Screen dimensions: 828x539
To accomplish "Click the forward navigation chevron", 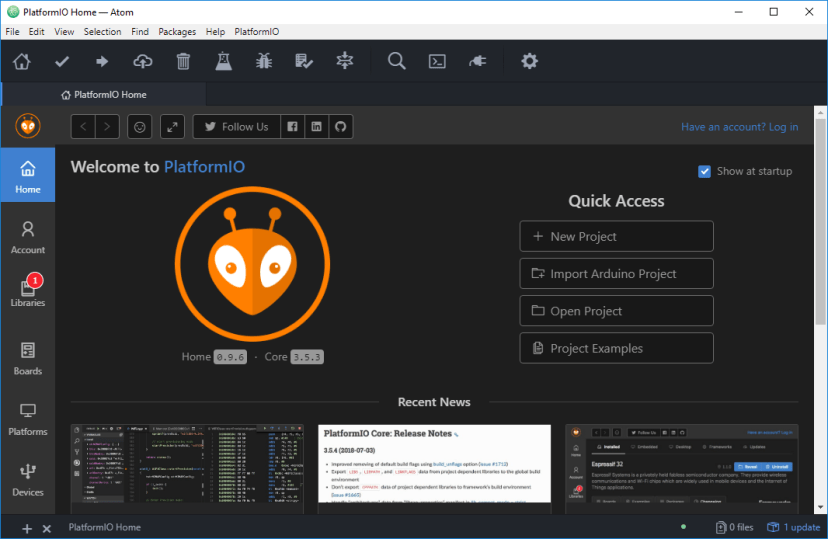I will point(108,127).
